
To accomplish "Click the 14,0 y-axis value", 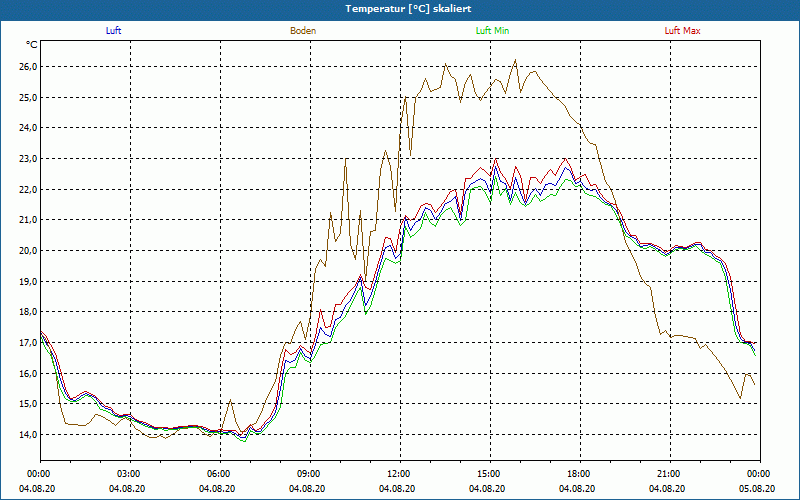I will pos(29,435).
